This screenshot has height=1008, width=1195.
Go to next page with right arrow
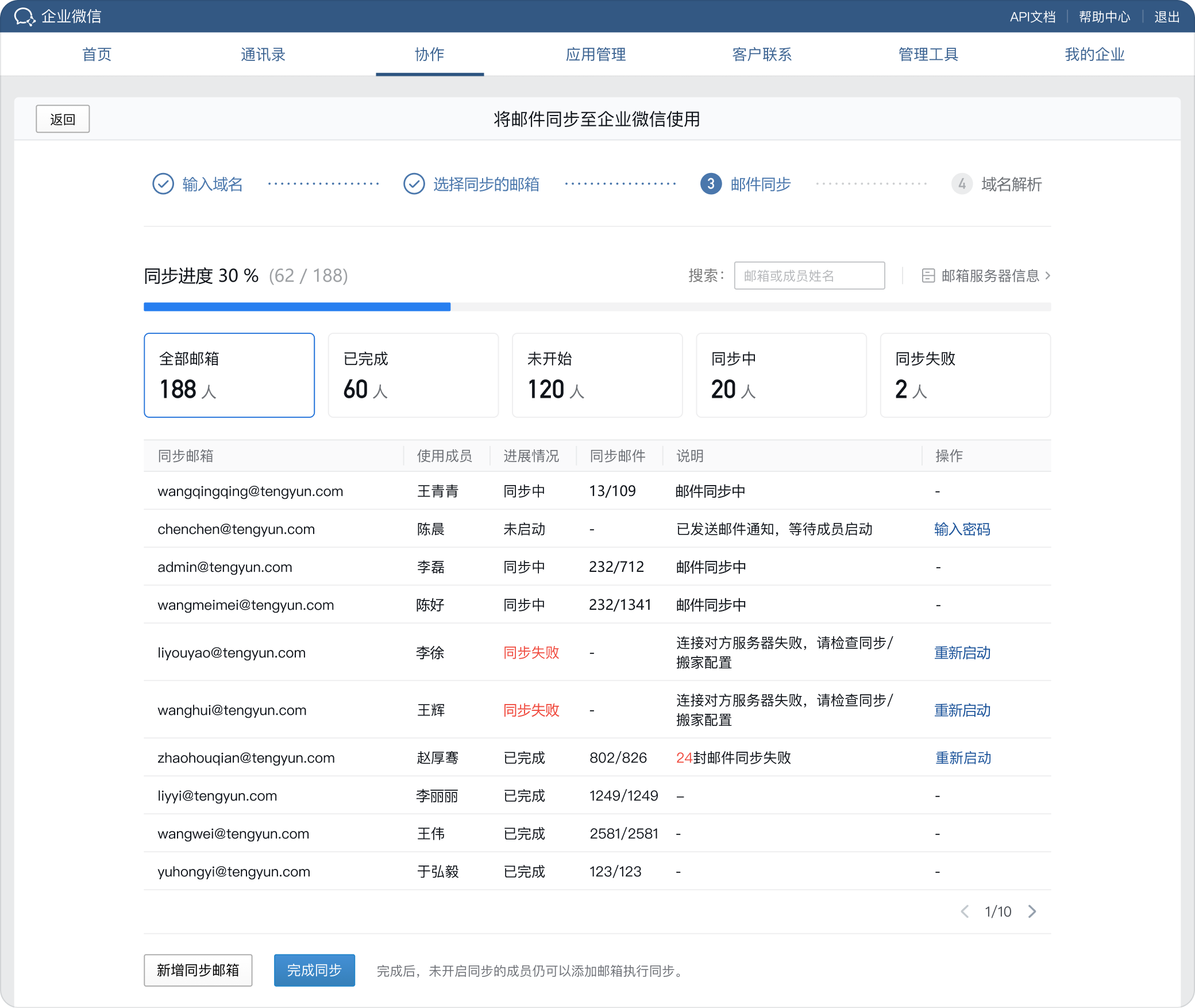pyautogui.click(x=1032, y=911)
